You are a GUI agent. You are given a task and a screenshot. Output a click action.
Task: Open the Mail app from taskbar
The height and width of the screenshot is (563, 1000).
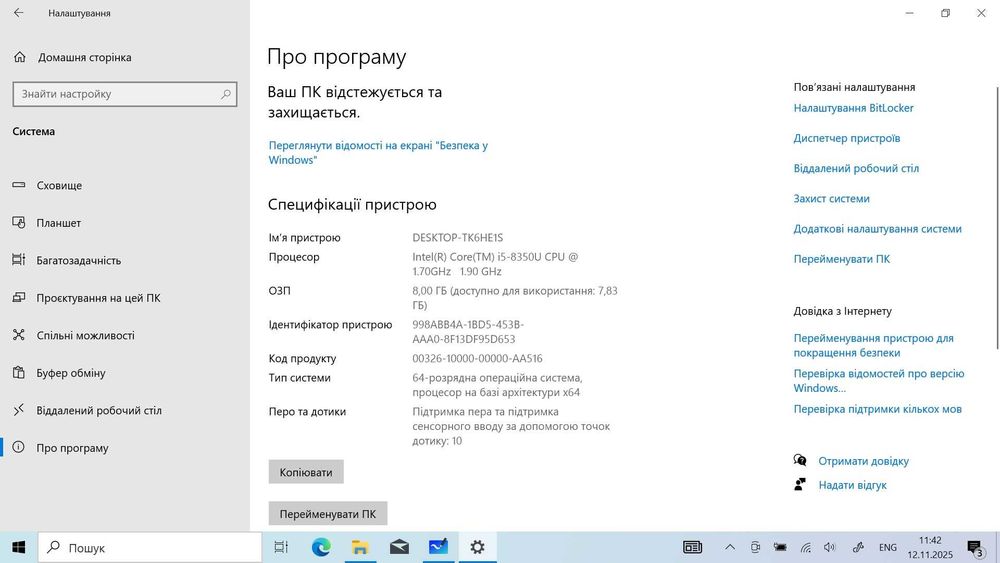click(399, 547)
